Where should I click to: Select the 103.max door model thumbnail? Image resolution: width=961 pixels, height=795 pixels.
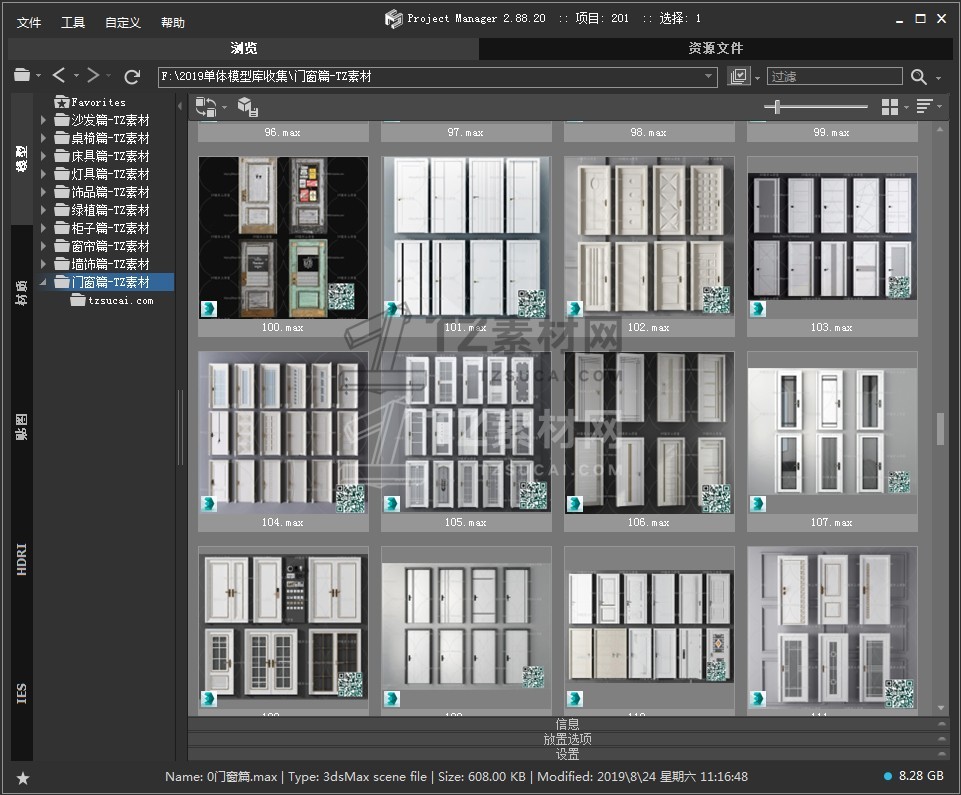pos(832,238)
